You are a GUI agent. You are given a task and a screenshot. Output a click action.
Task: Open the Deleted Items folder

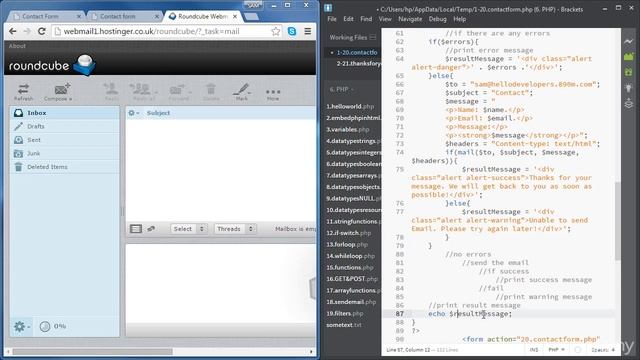pos(65,167)
